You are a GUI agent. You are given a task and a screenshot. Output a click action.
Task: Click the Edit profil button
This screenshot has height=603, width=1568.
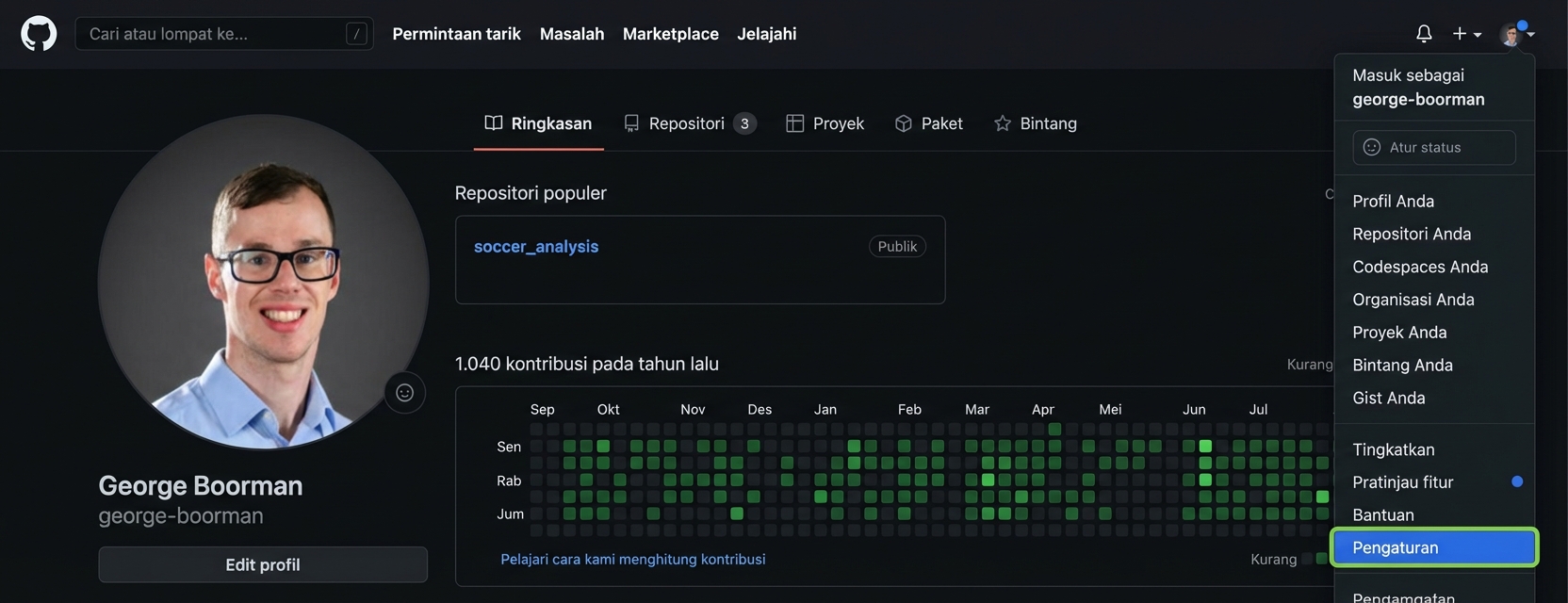point(263,564)
